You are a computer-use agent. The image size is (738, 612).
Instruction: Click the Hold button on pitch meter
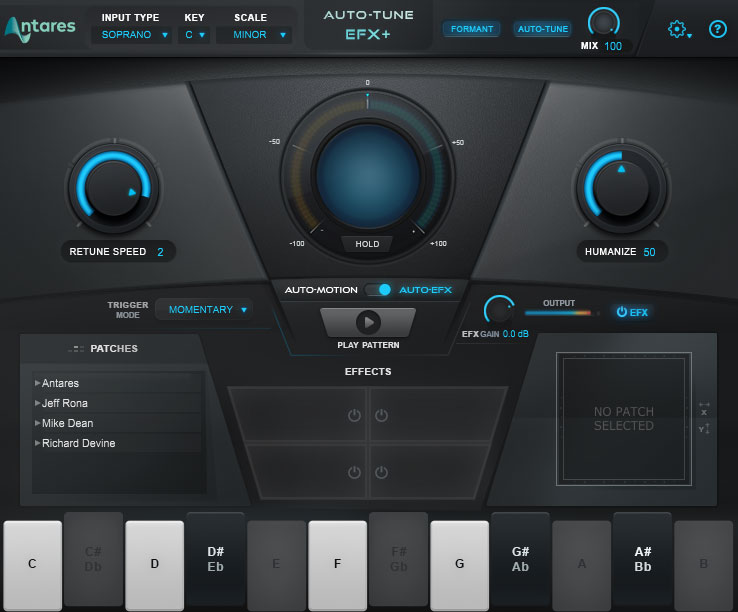click(367, 244)
